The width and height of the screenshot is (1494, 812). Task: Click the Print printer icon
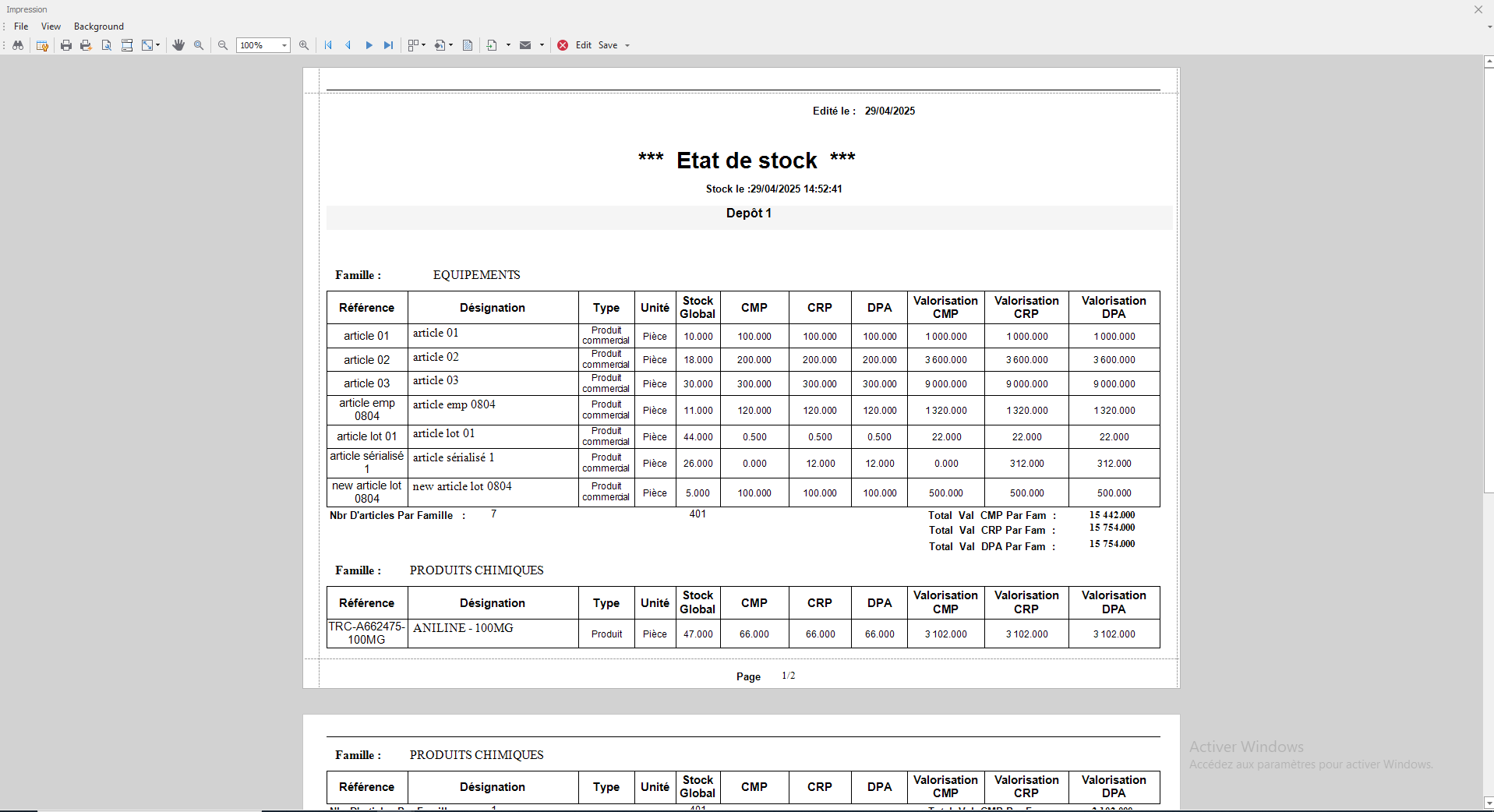[66, 45]
